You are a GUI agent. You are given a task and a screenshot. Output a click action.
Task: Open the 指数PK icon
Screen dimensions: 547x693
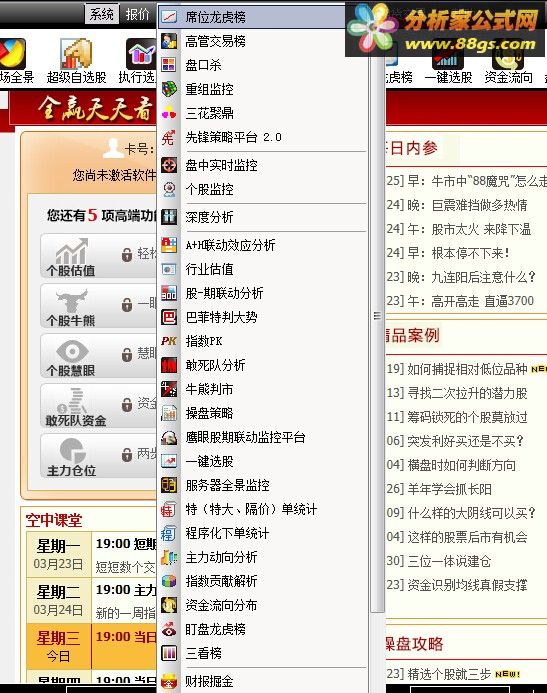169,341
